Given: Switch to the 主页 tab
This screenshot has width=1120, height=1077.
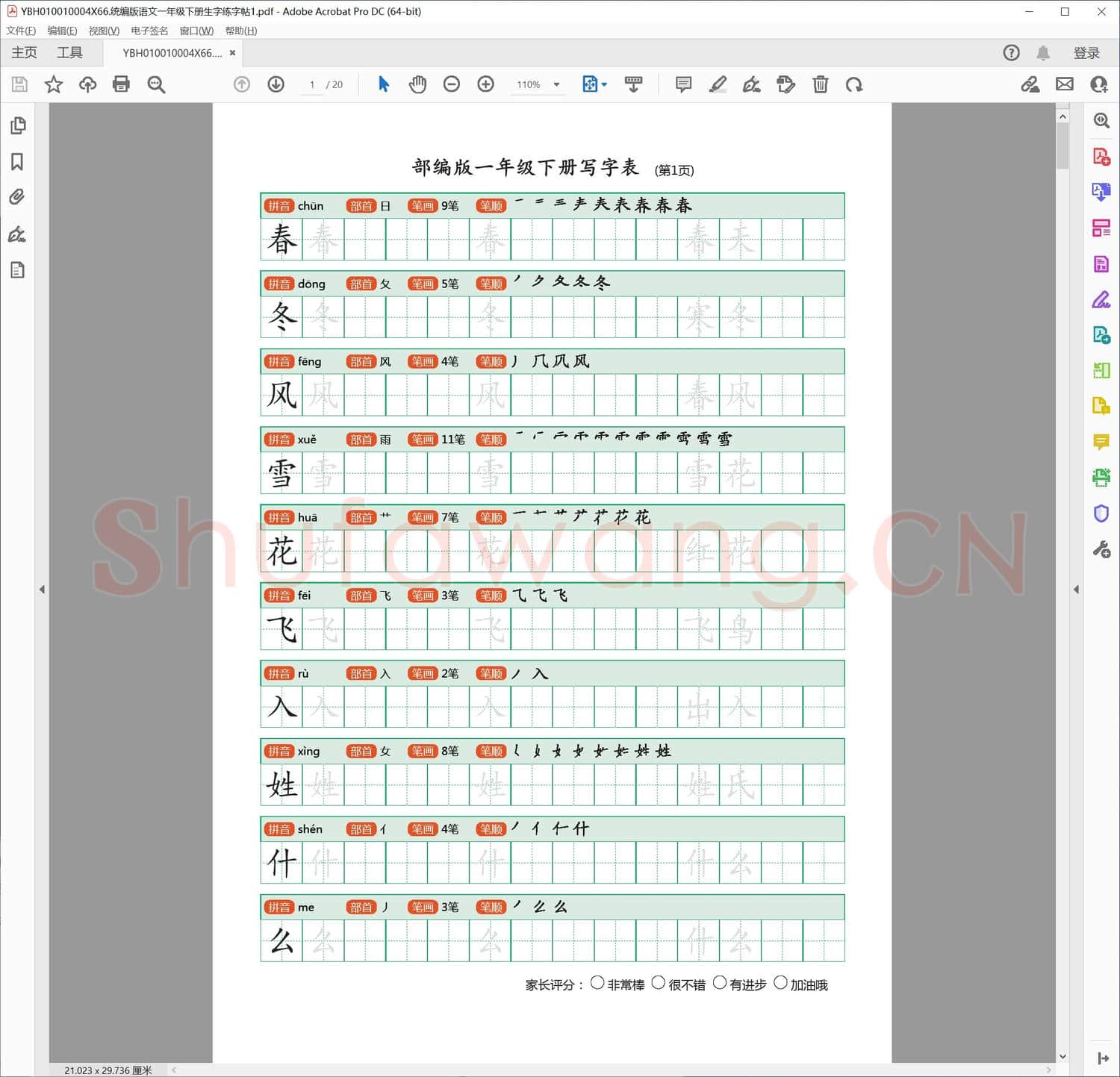Looking at the screenshot, I should pos(24,52).
